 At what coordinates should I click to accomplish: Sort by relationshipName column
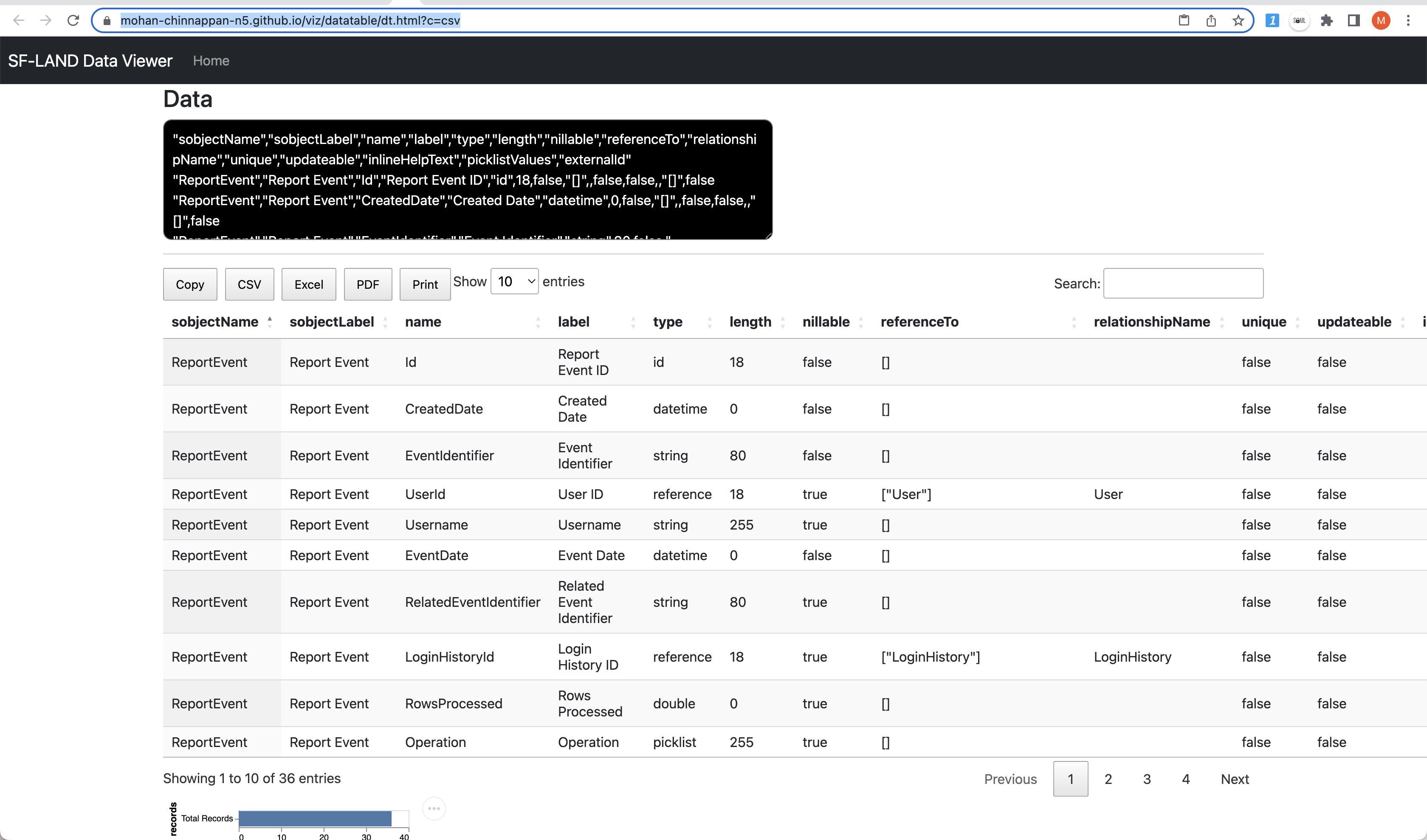point(1159,321)
